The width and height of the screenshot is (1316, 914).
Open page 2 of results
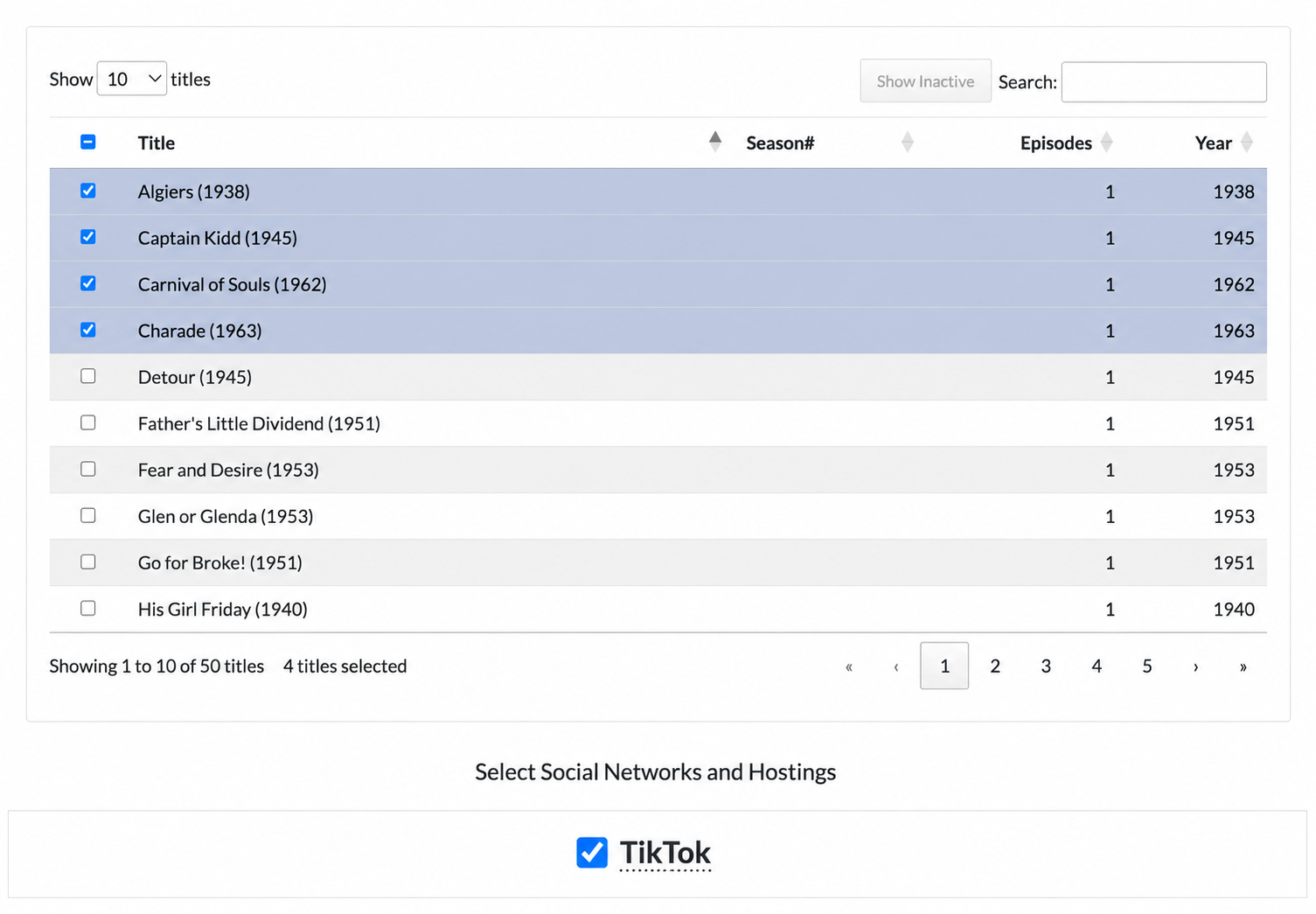[x=995, y=666]
